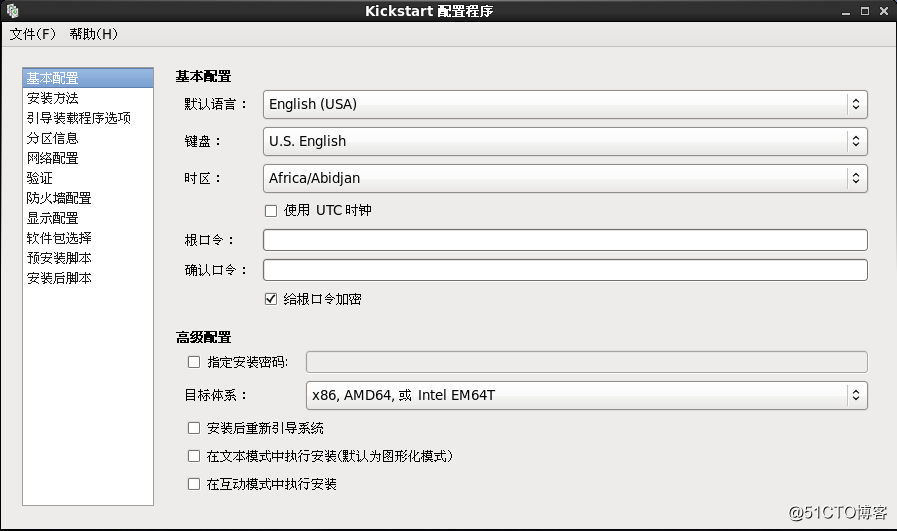Select 网络配置 in the sidebar
Image resolution: width=897 pixels, height=531 pixels.
(88, 158)
